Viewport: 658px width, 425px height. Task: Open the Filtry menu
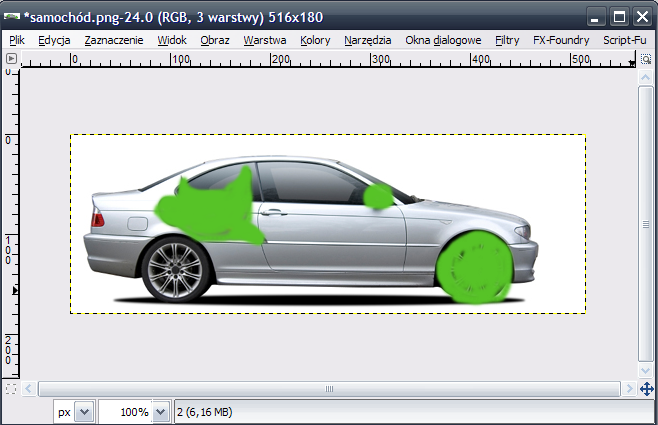point(507,40)
